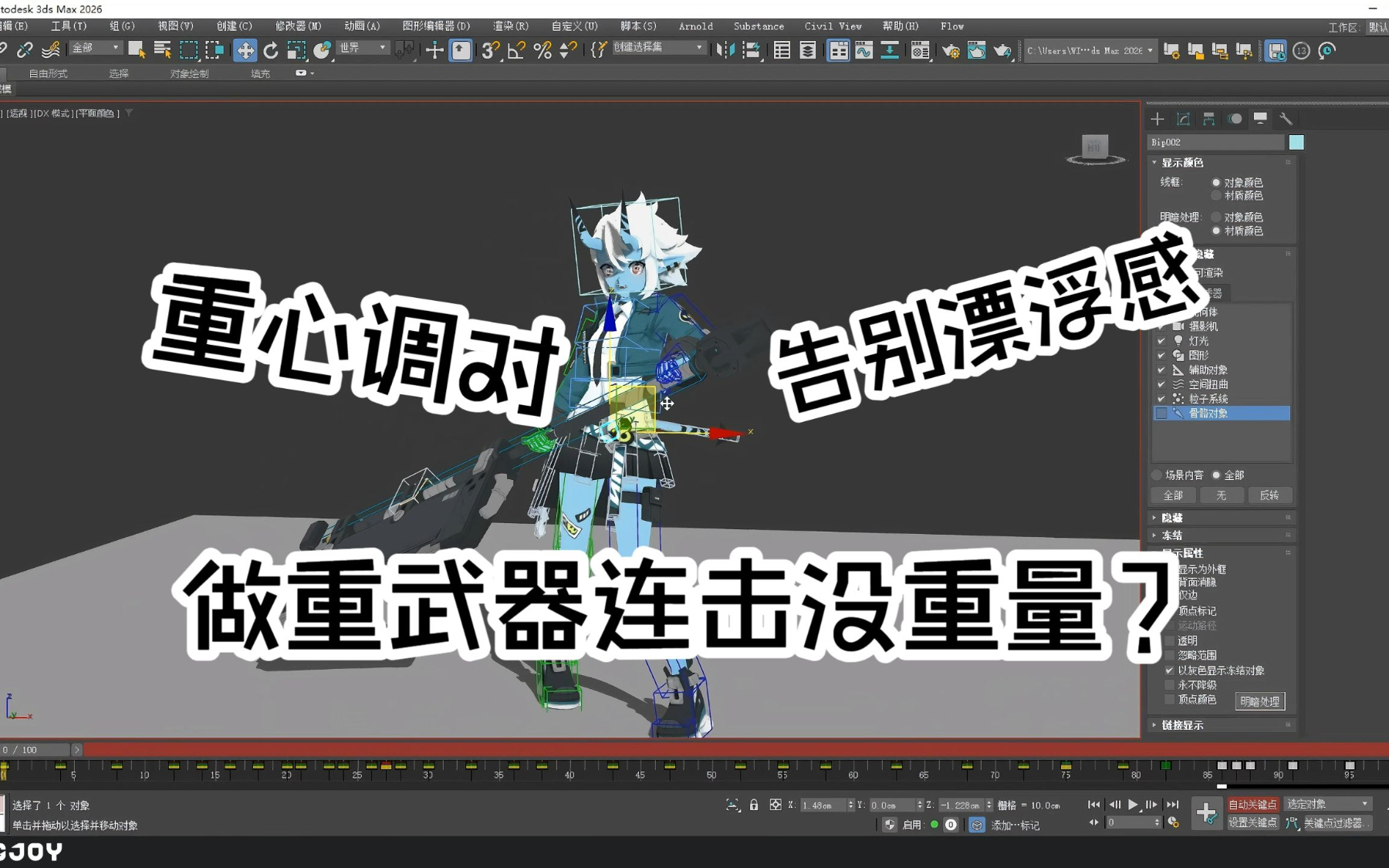
Task: Toggle the Selection Lock padlock
Action: click(x=754, y=806)
